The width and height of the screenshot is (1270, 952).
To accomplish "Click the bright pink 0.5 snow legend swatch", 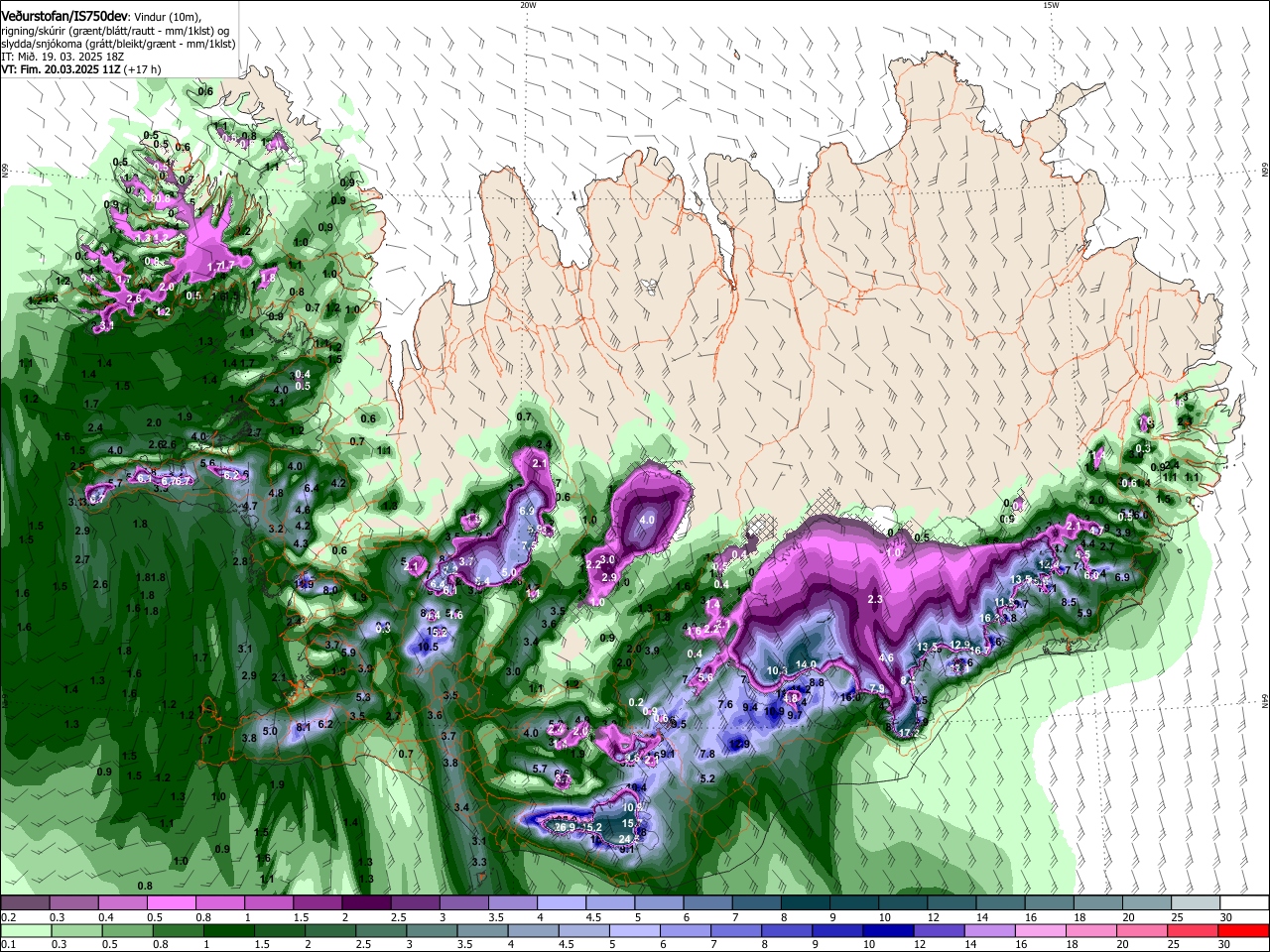I will coord(171,903).
